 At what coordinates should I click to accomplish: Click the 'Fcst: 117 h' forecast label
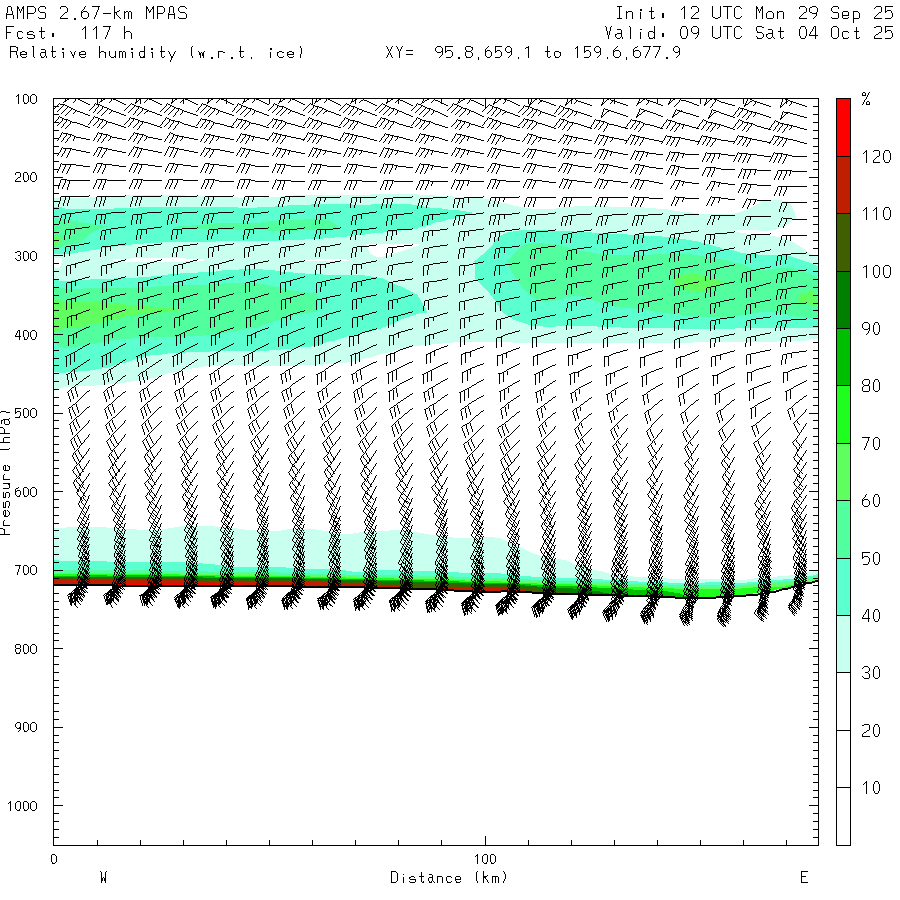(x=69, y=33)
